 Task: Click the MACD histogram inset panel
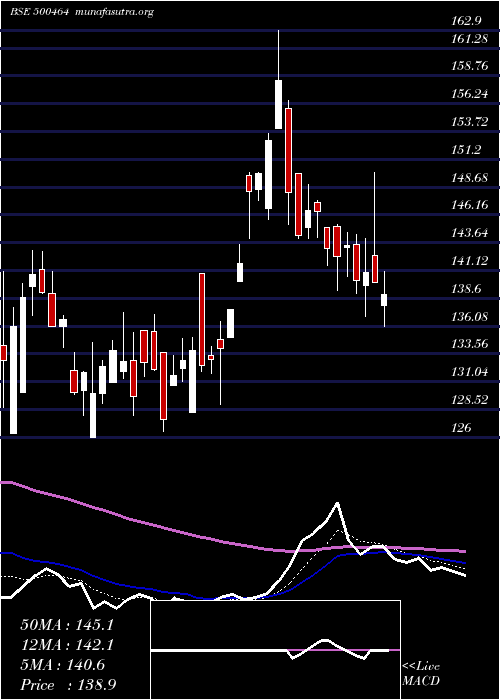[x=276, y=650]
